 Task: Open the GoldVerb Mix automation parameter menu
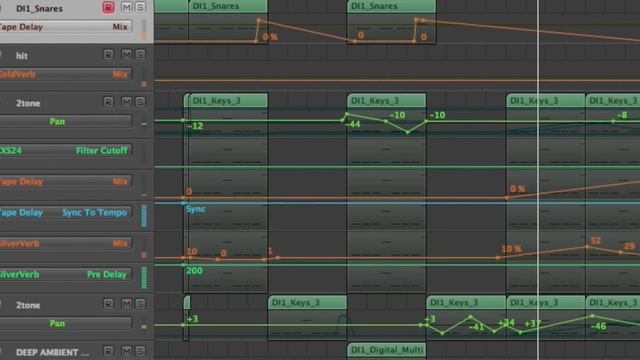pos(66,74)
